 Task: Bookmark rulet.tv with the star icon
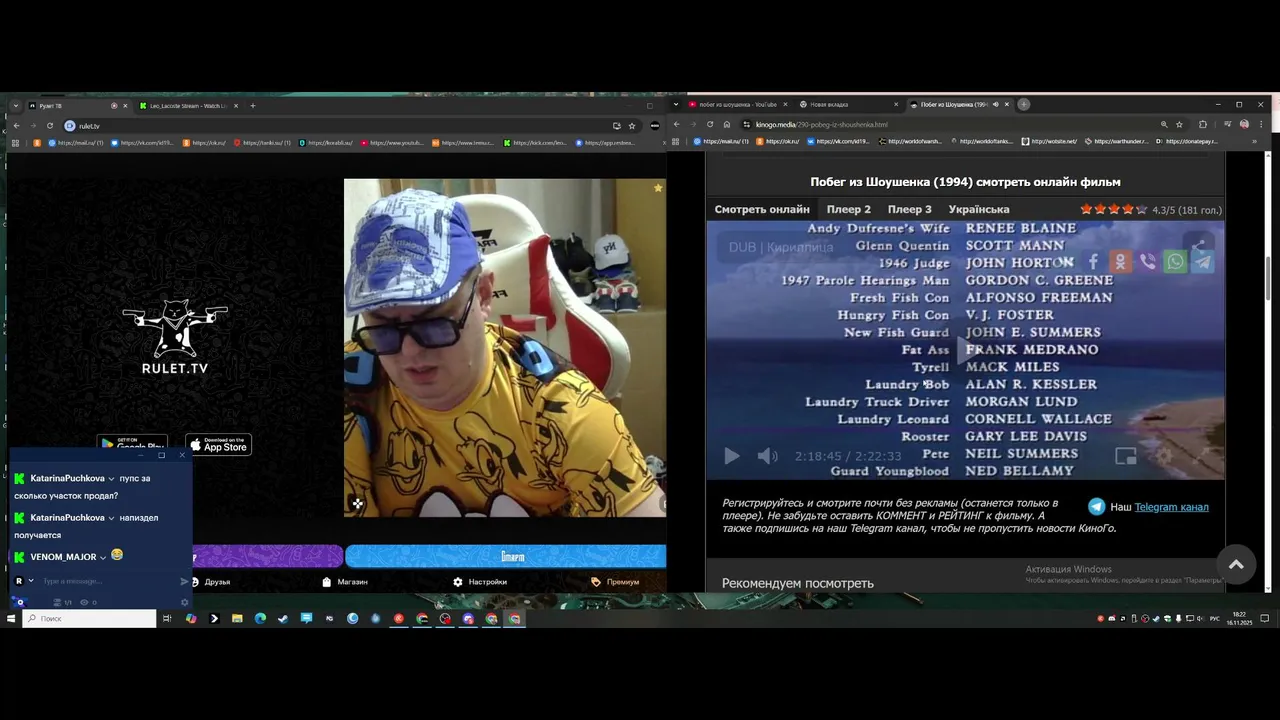632,126
